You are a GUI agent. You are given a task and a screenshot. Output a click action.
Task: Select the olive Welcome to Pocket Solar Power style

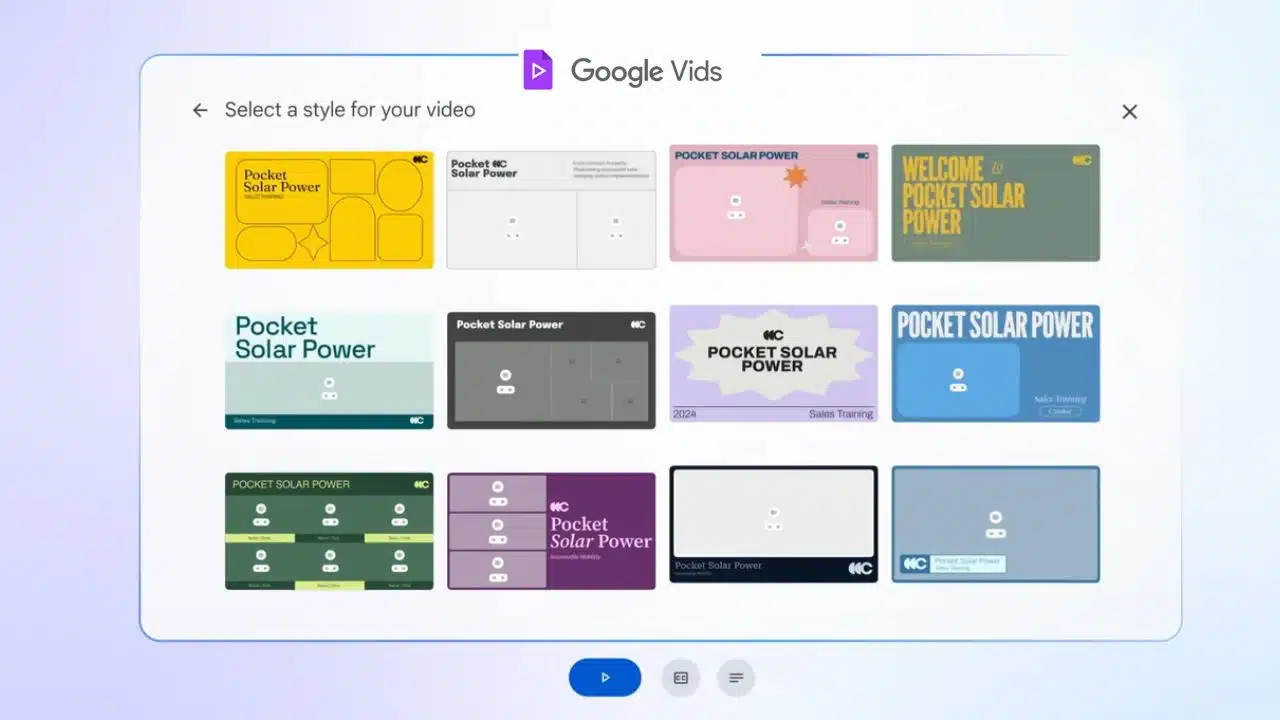pos(995,203)
